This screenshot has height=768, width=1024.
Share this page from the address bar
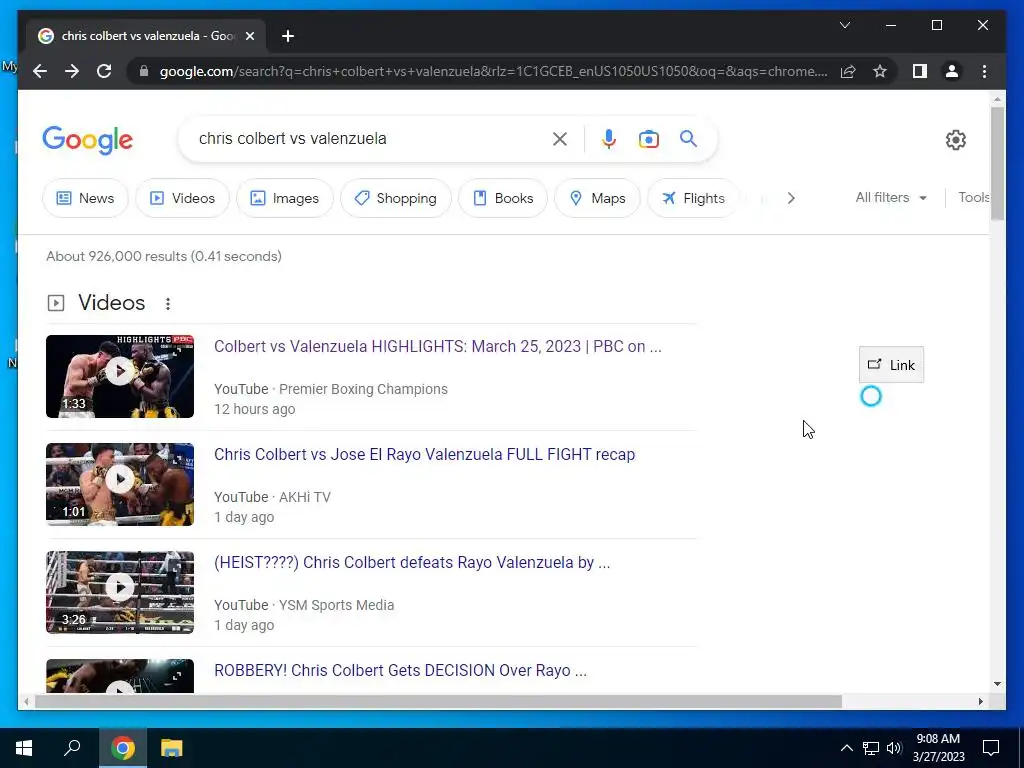tap(848, 71)
